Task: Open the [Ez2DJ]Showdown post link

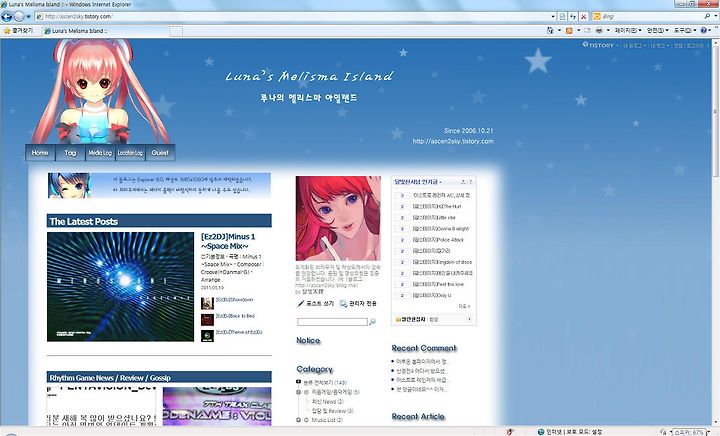Action: [x=234, y=300]
